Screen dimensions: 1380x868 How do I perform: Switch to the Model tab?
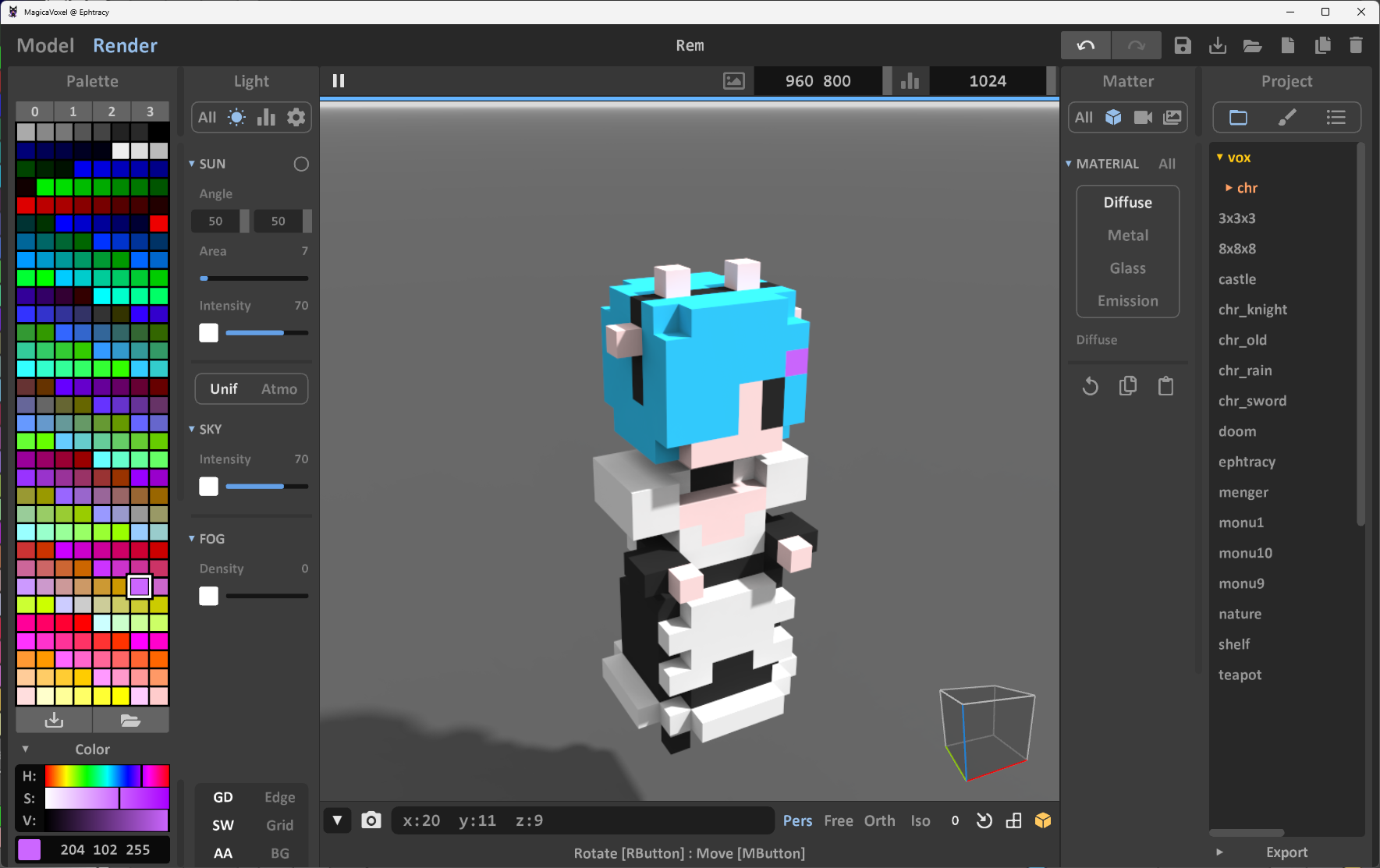pyautogui.click(x=45, y=45)
